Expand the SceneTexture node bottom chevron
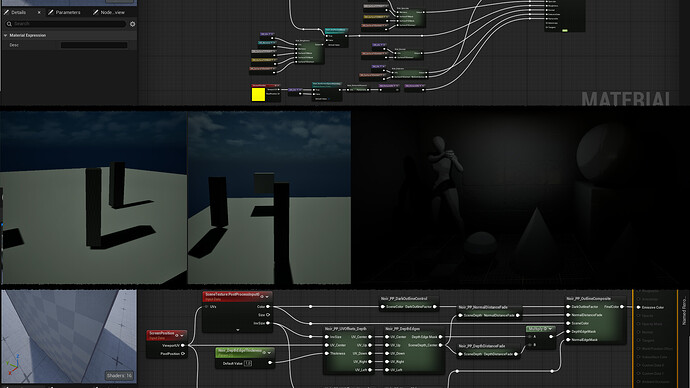This screenshot has width=690, height=388. [238, 329]
